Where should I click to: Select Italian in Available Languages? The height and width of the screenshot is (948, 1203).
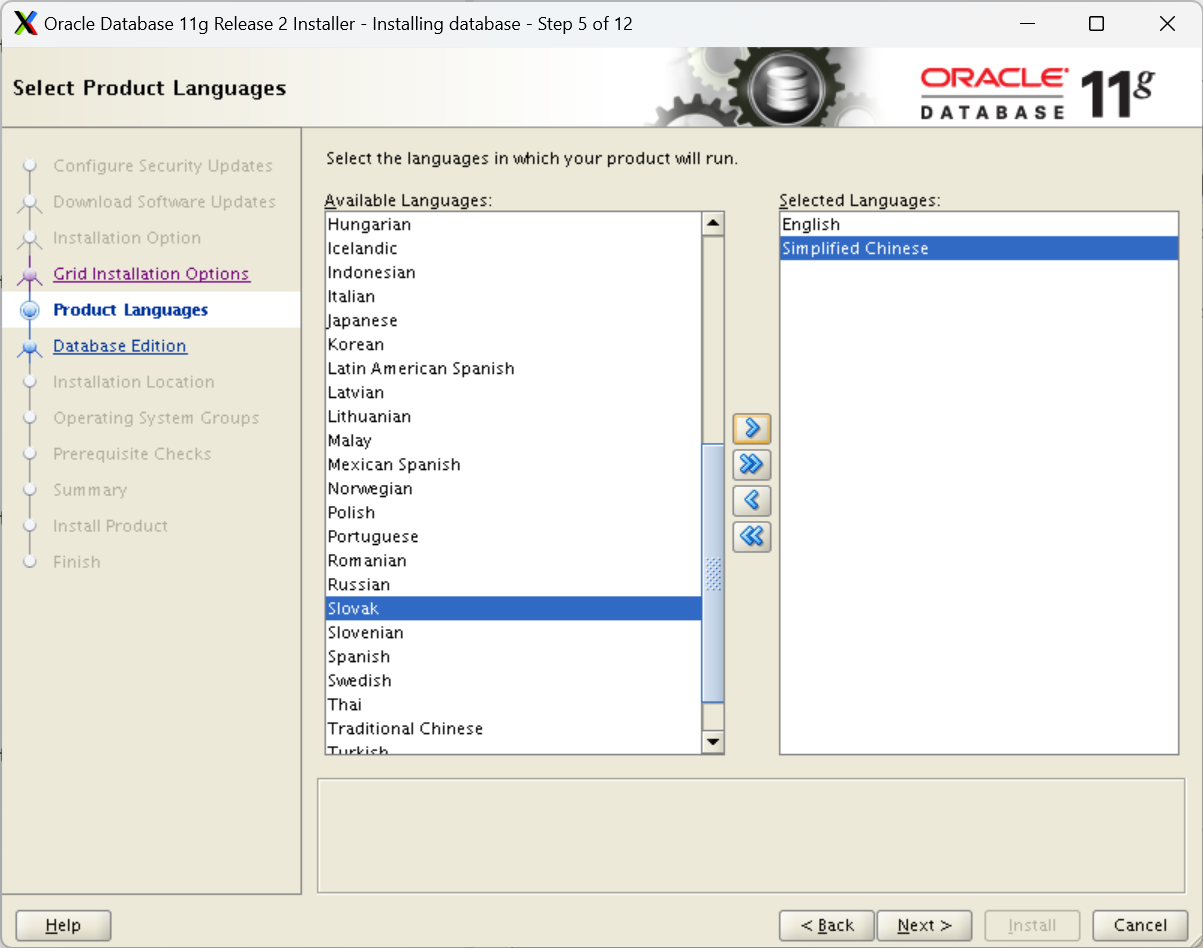click(x=513, y=297)
